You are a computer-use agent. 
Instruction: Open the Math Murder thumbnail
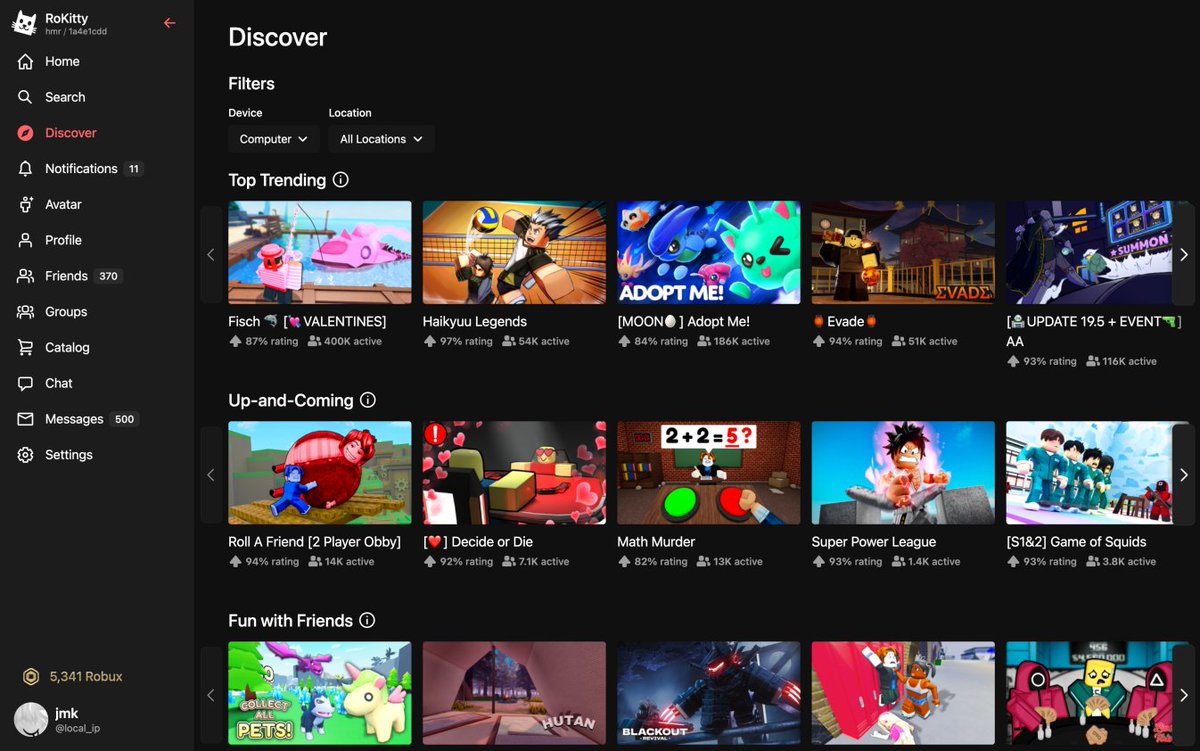click(x=708, y=473)
